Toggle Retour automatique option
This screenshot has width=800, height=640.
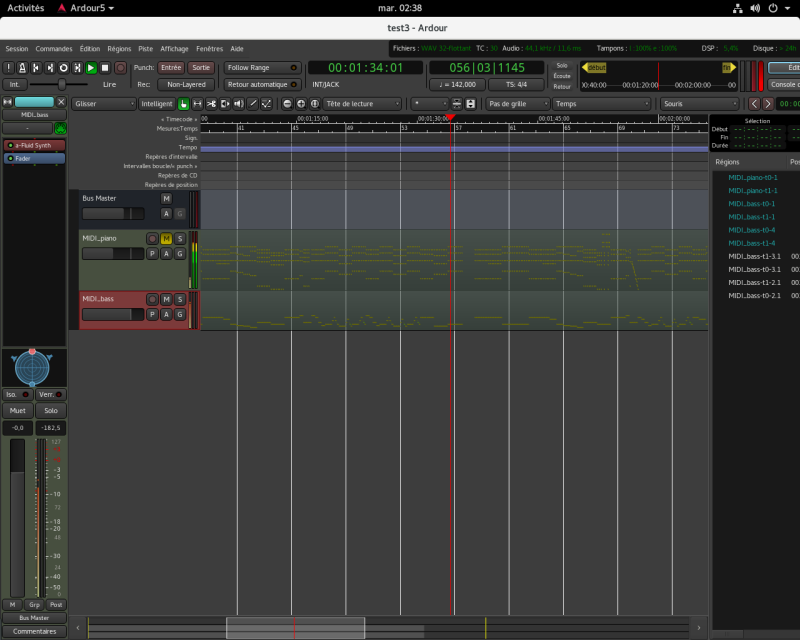[262, 85]
